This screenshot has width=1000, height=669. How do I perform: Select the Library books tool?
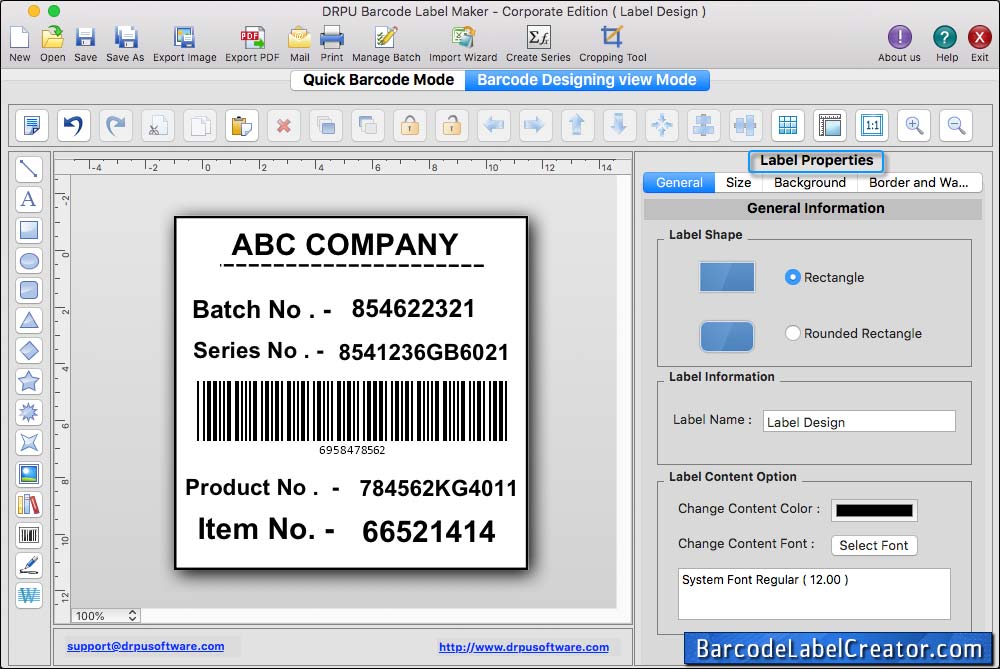point(29,504)
